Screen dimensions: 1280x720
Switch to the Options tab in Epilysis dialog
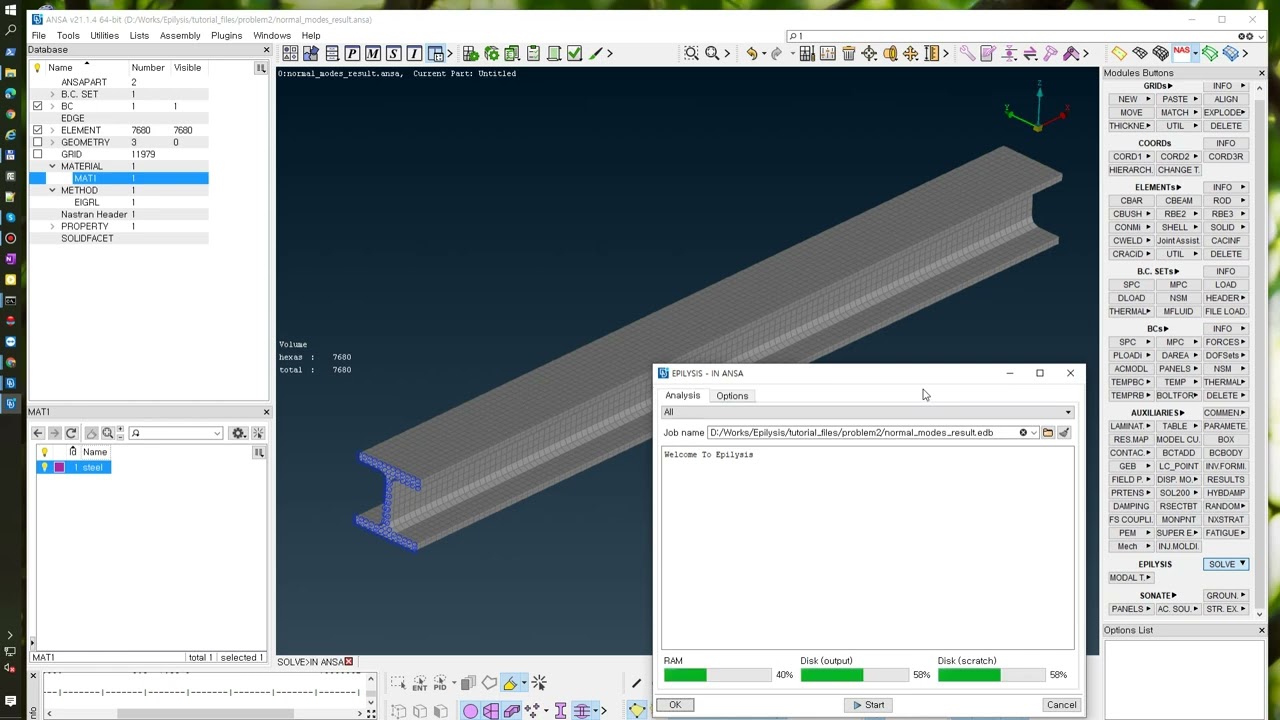click(x=732, y=396)
